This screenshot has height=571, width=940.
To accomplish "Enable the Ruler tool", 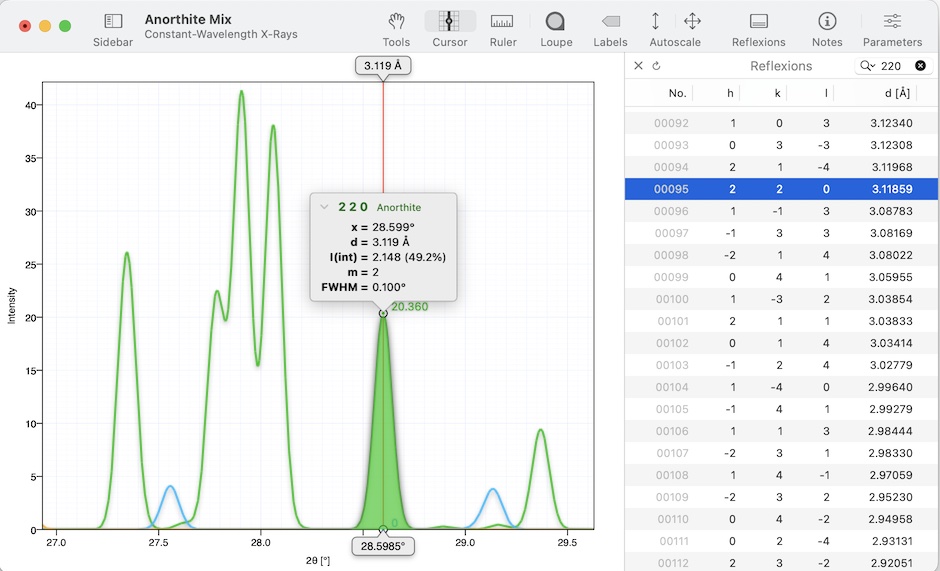I will pos(502,21).
